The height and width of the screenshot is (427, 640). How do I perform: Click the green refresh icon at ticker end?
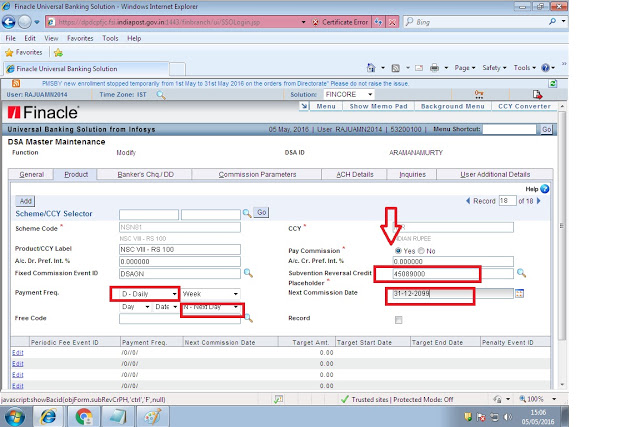tap(553, 84)
